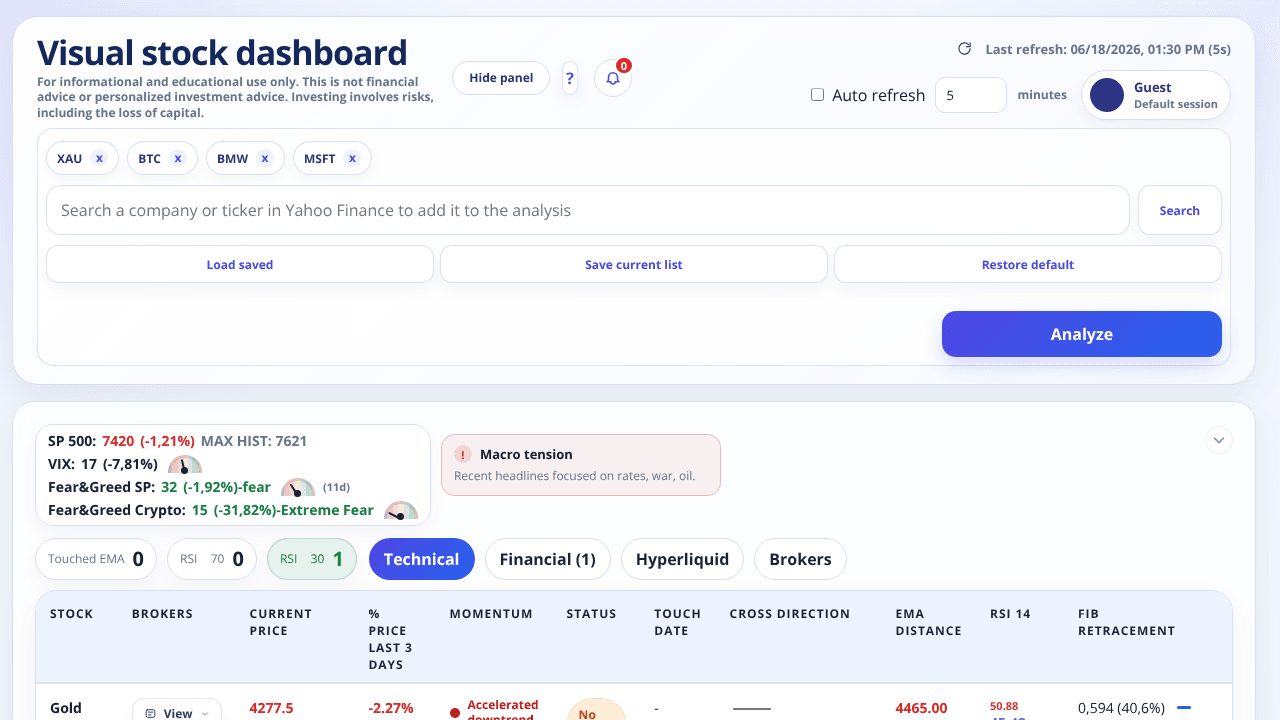Screen dimensions: 1280x720
Task: Click the Macro tension alert icon
Action: (x=463, y=454)
